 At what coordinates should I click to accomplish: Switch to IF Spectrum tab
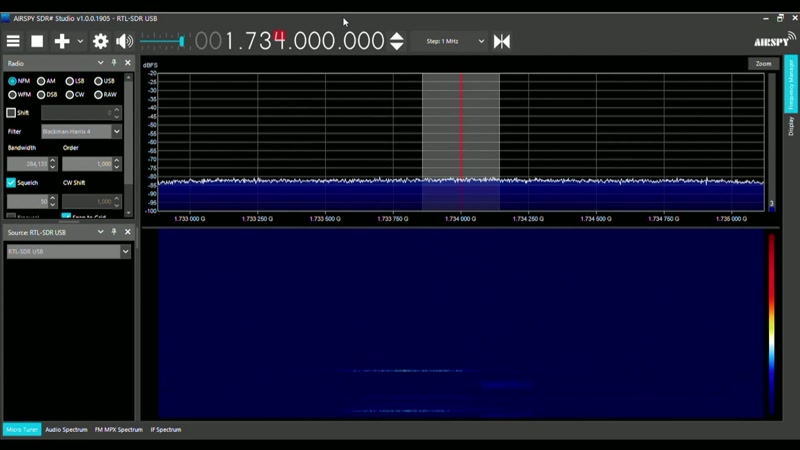pyautogui.click(x=166, y=430)
